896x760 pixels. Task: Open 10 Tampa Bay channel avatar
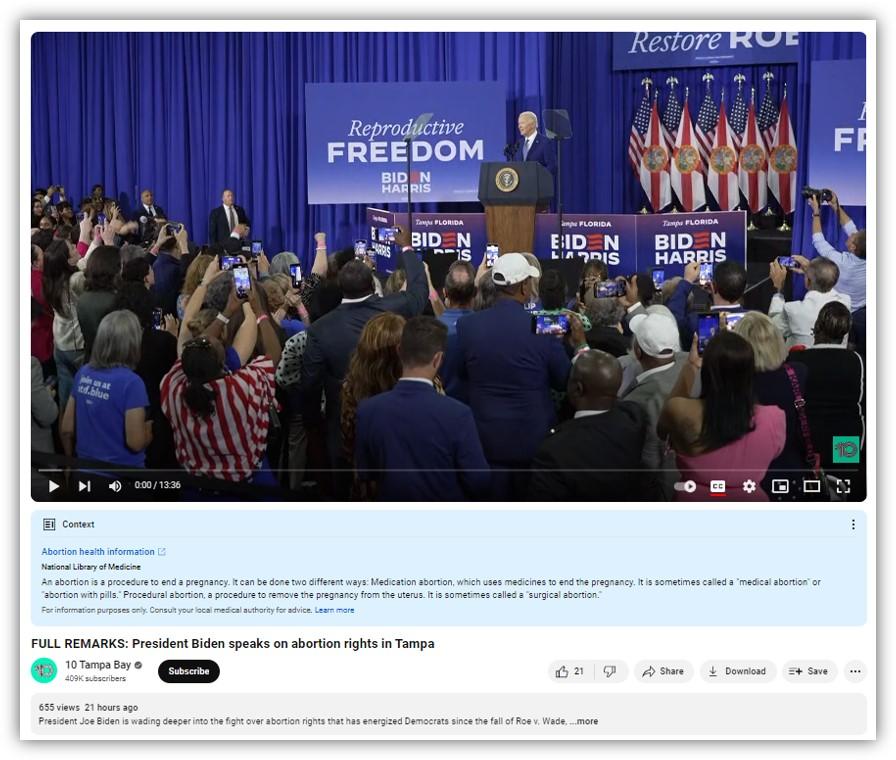click(x=44, y=671)
